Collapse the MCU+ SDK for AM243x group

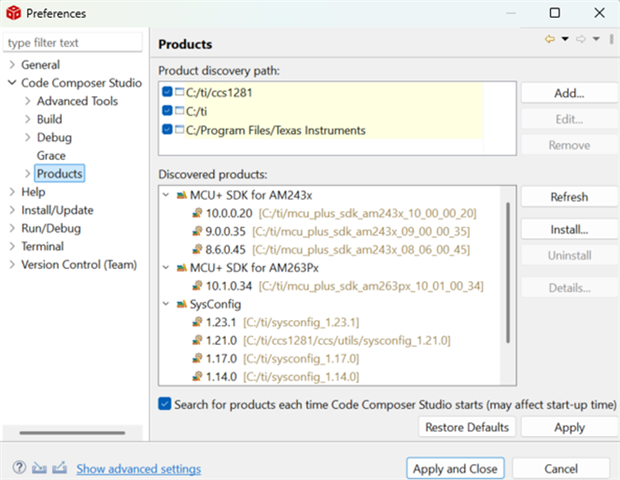[x=166, y=195]
